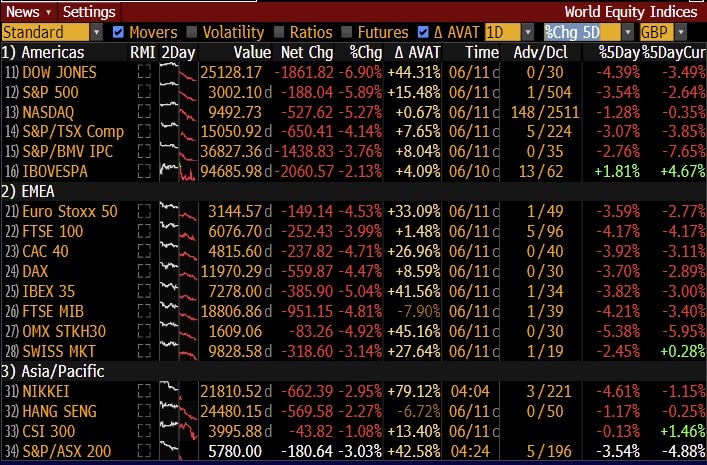The height and width of the screenshot is (465, 707).
Task: Click the Δ AVAT column header
Action: (x=417, y=52)
